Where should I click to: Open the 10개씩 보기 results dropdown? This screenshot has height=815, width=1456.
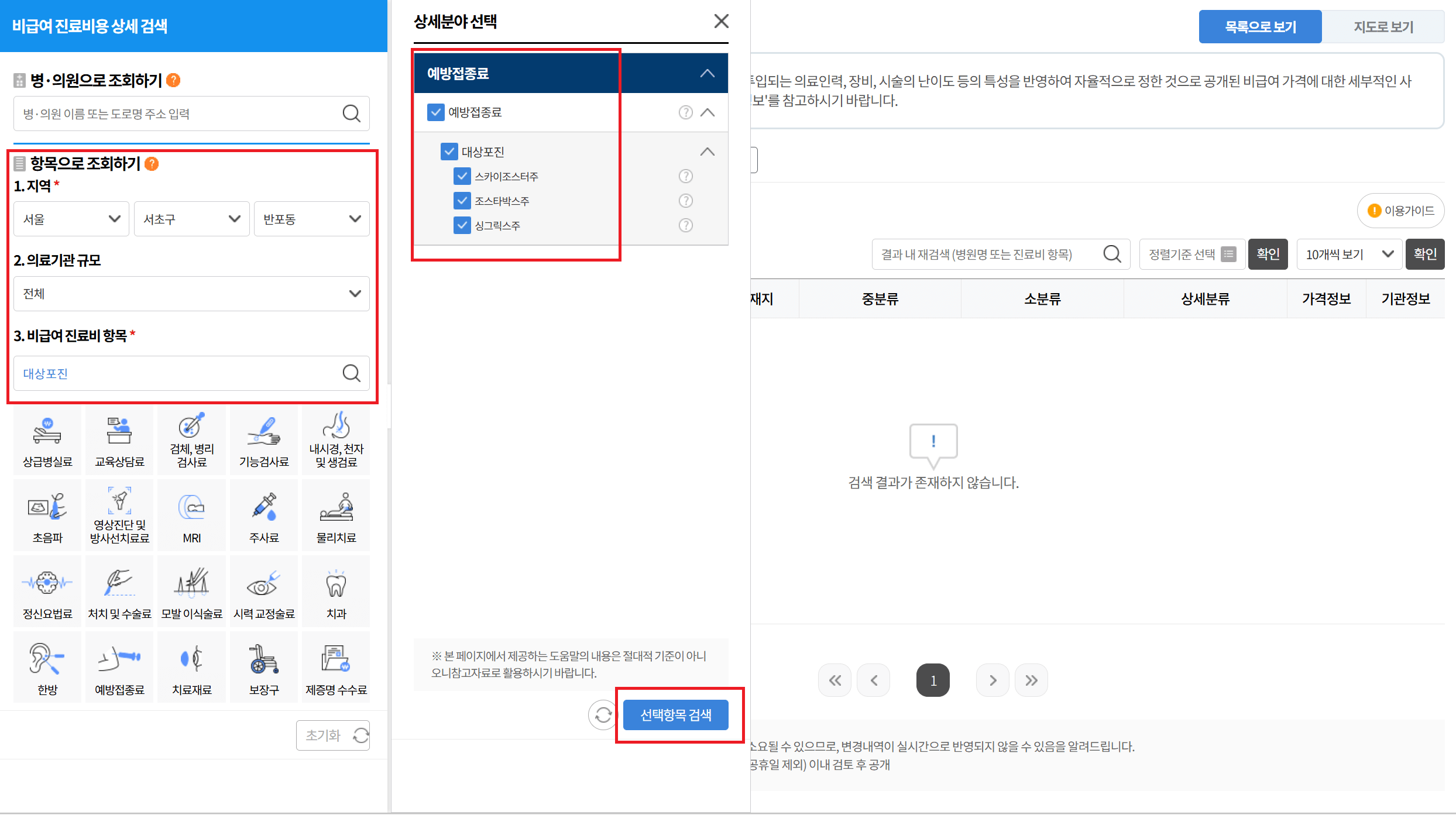tap(1348, 254)
